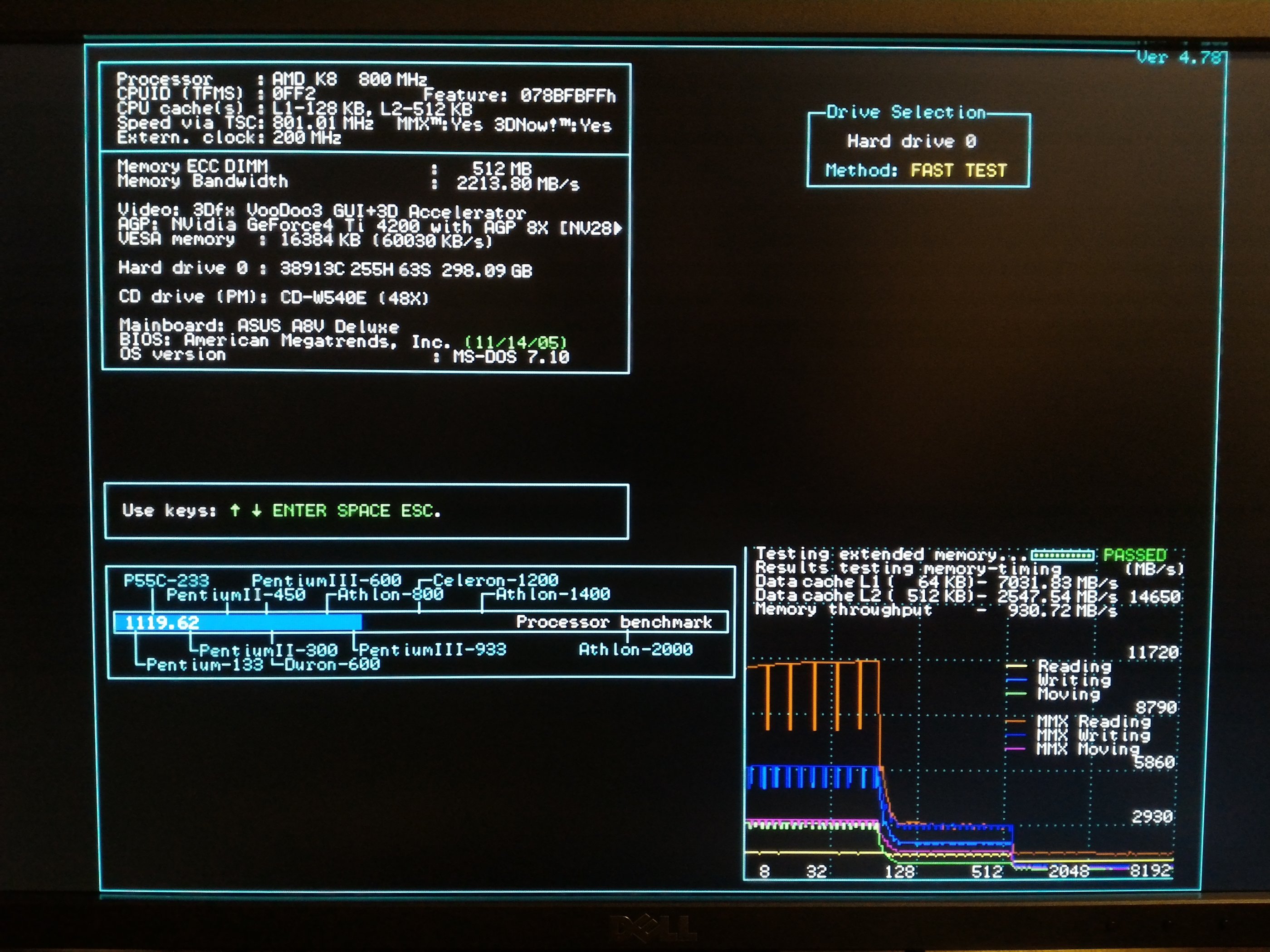
Task: Click the Ver 4.78 version label
Action: [x=1179, y=58]
